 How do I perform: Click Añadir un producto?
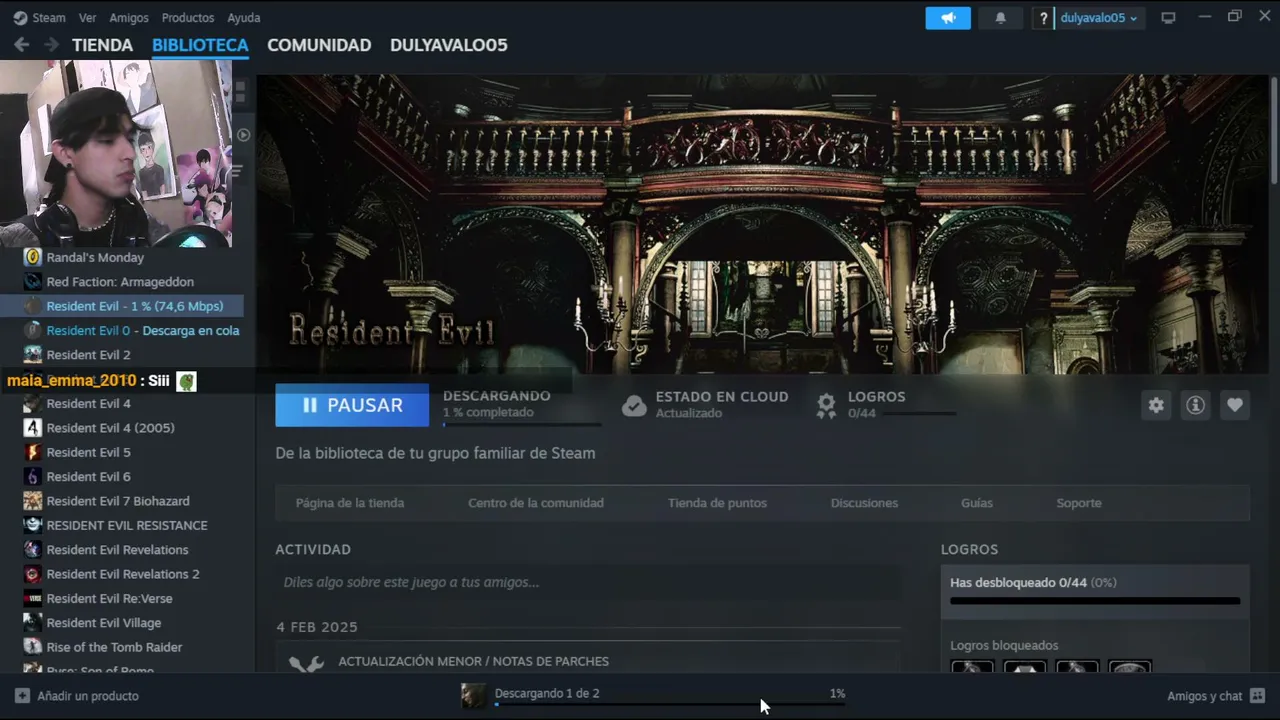pyautogui.click(x=77, y=696)
